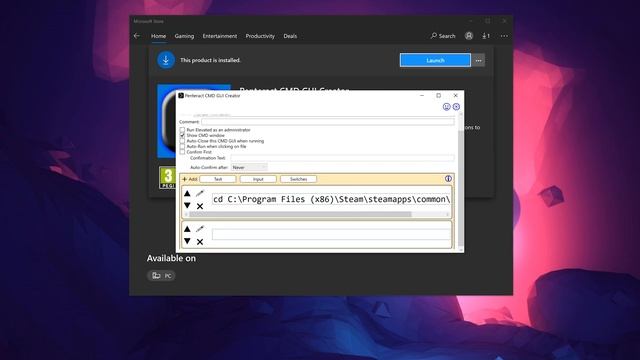
Task: Edit the cd command row with pencil
Action: [200, 193]
